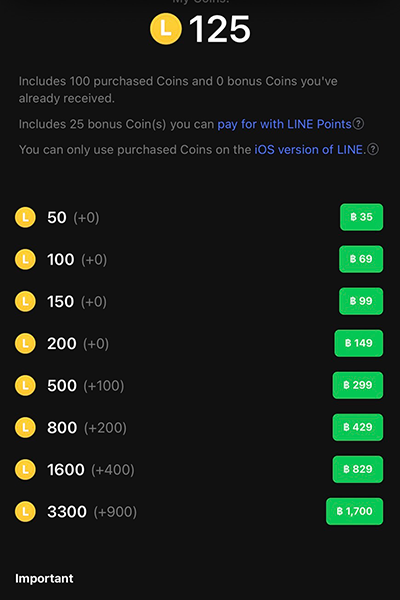This screenshot has height=600, width=400.
Task: Tap the coin icon for 100 coins
Action: click(25, 259)
